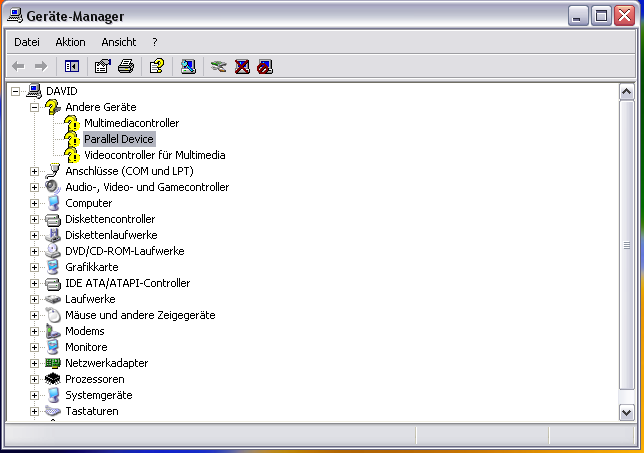Collapse the DAVID root node

click(x=16, y=91)
